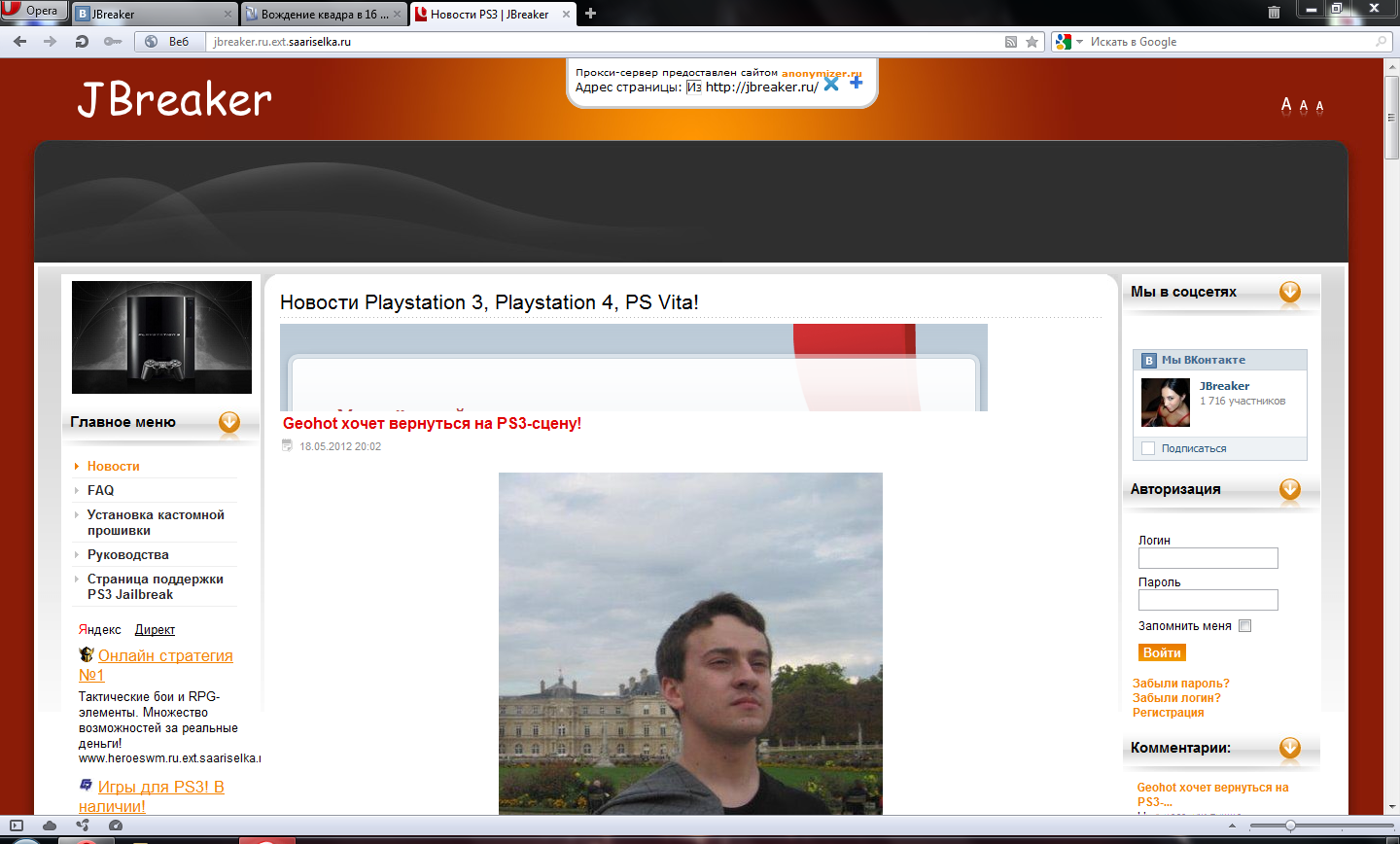Image resolution: width=1400 pixels, height=844 pixels.
Task: Go forward using the browser forward arrow
Action: click(51, 42)
